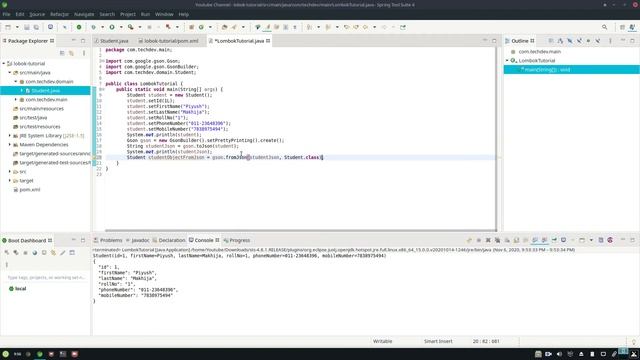Maximize the editor area

(x=494, y=41)
